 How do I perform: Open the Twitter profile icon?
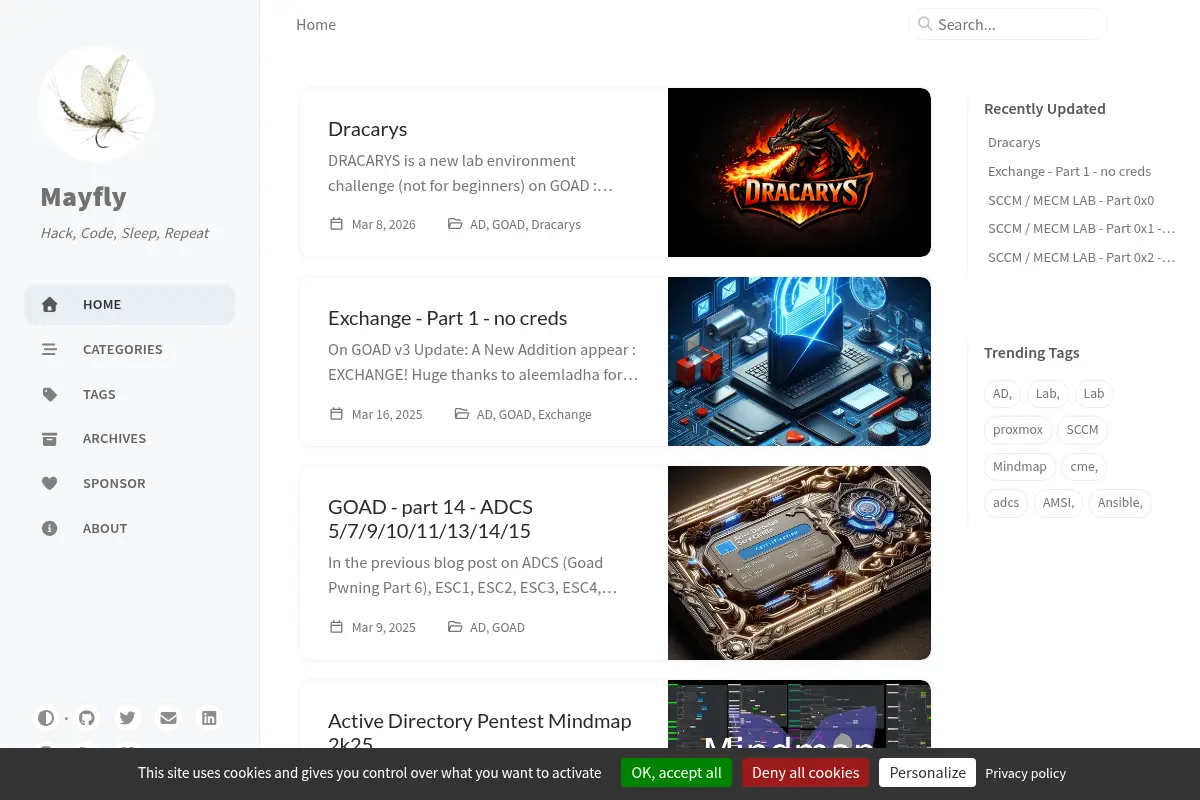pos(127,718)
